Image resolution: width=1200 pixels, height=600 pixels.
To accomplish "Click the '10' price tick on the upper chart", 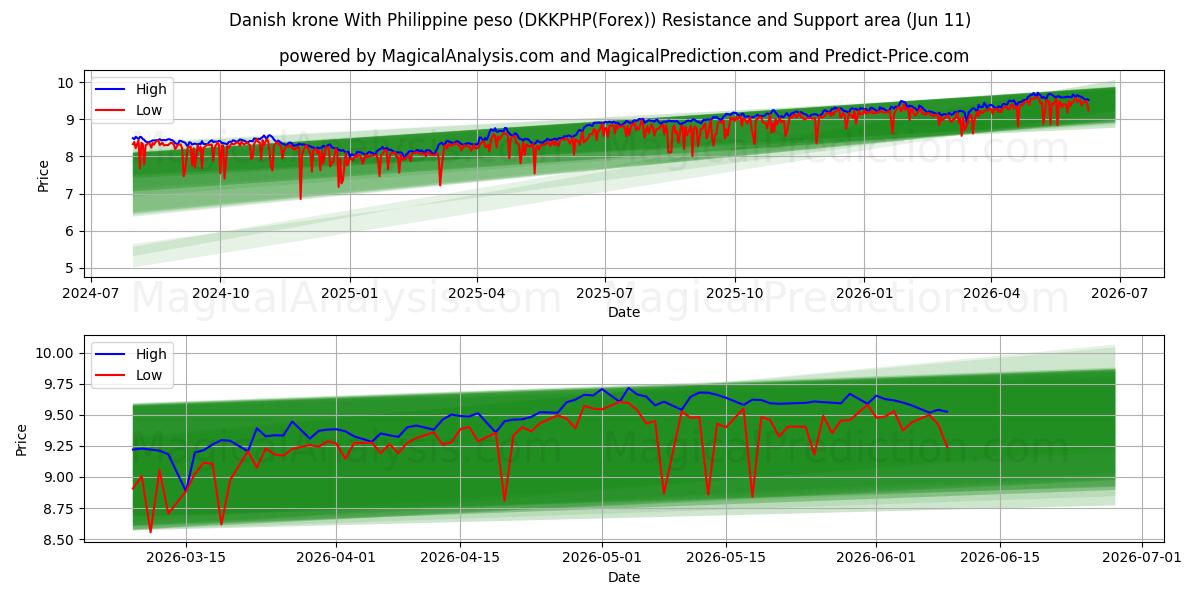I will (x=66, y=83).
